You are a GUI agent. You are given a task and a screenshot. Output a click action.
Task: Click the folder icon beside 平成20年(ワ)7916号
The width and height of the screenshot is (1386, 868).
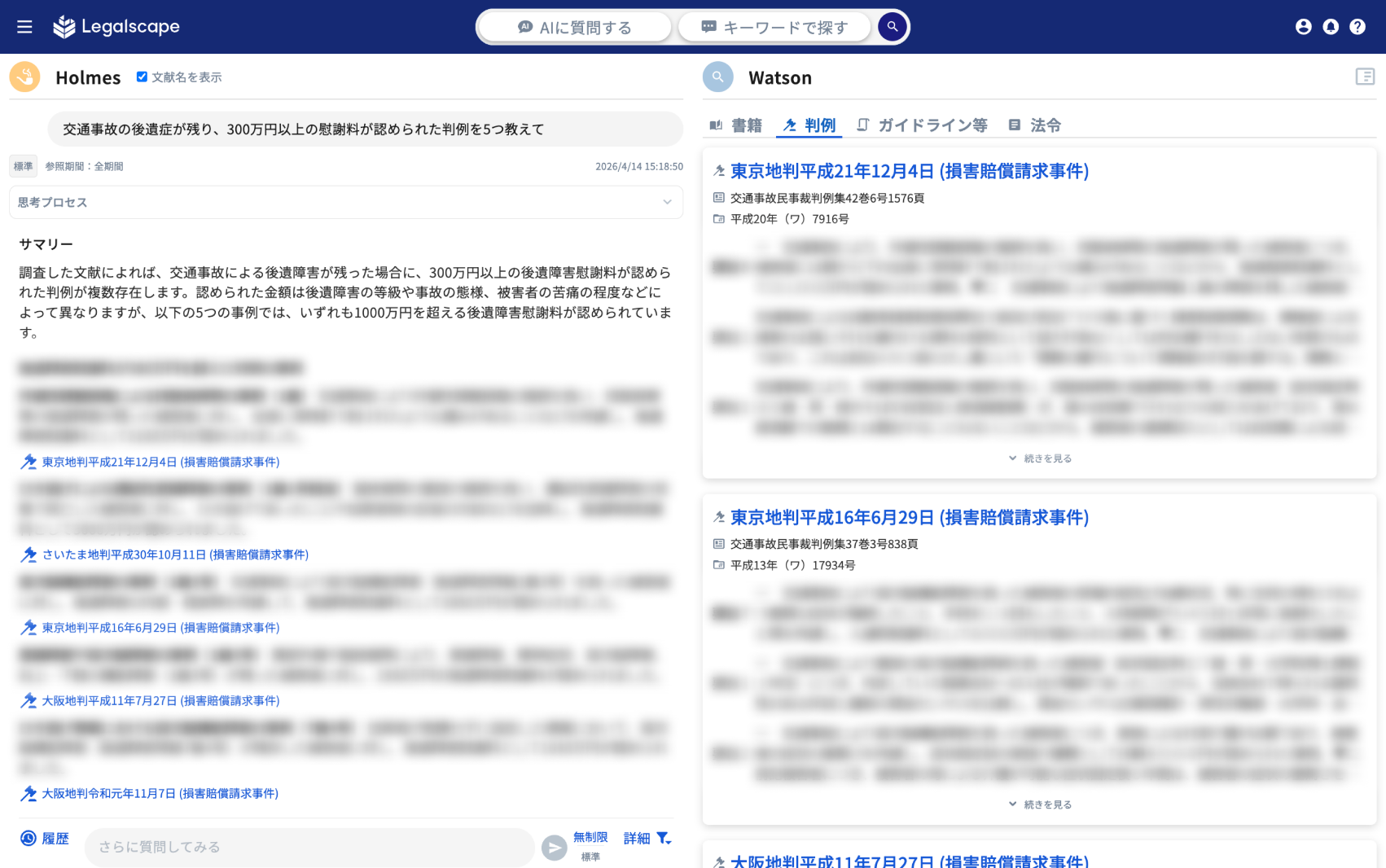[x=719, y=219]
